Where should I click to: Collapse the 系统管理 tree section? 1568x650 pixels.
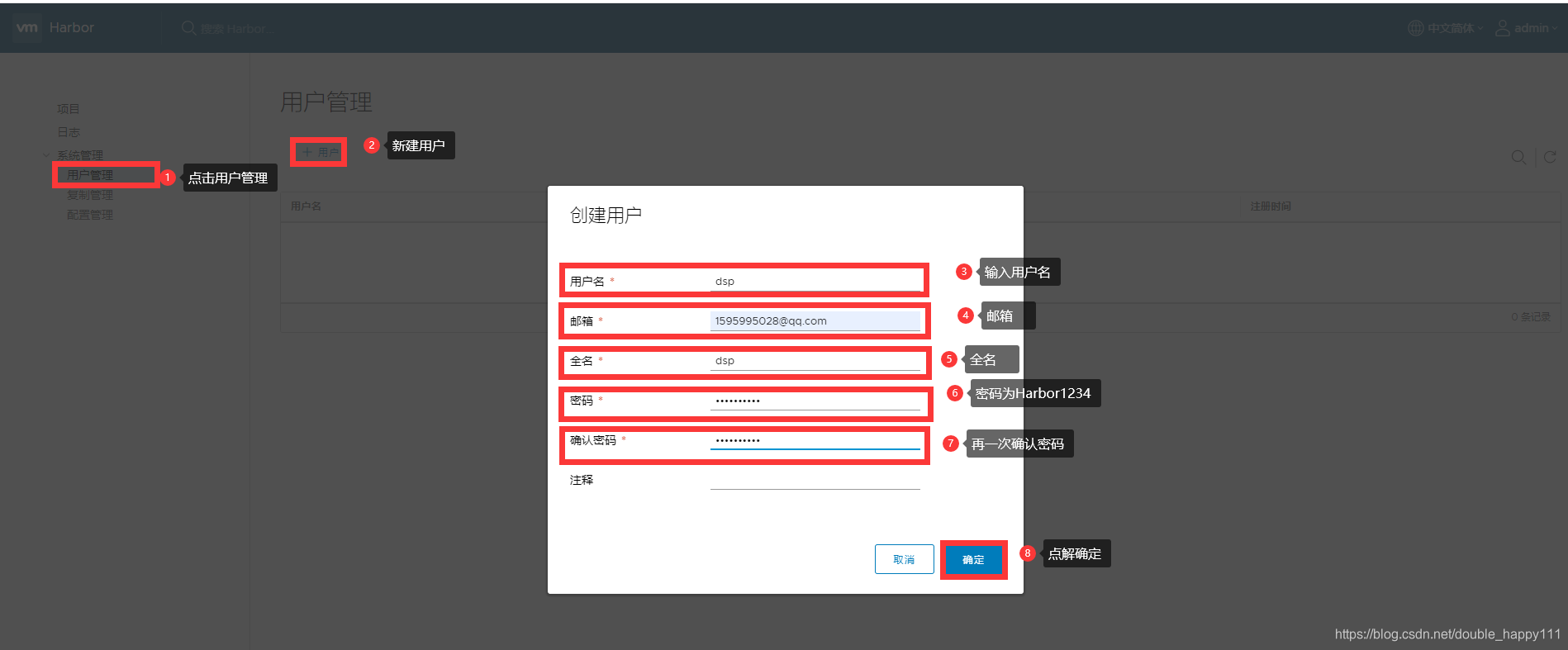(46, 155)
